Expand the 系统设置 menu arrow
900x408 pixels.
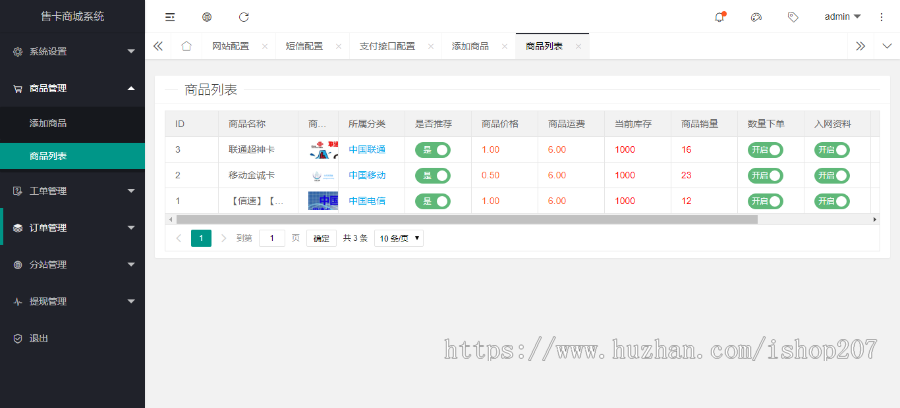click(x=131, y=51)
